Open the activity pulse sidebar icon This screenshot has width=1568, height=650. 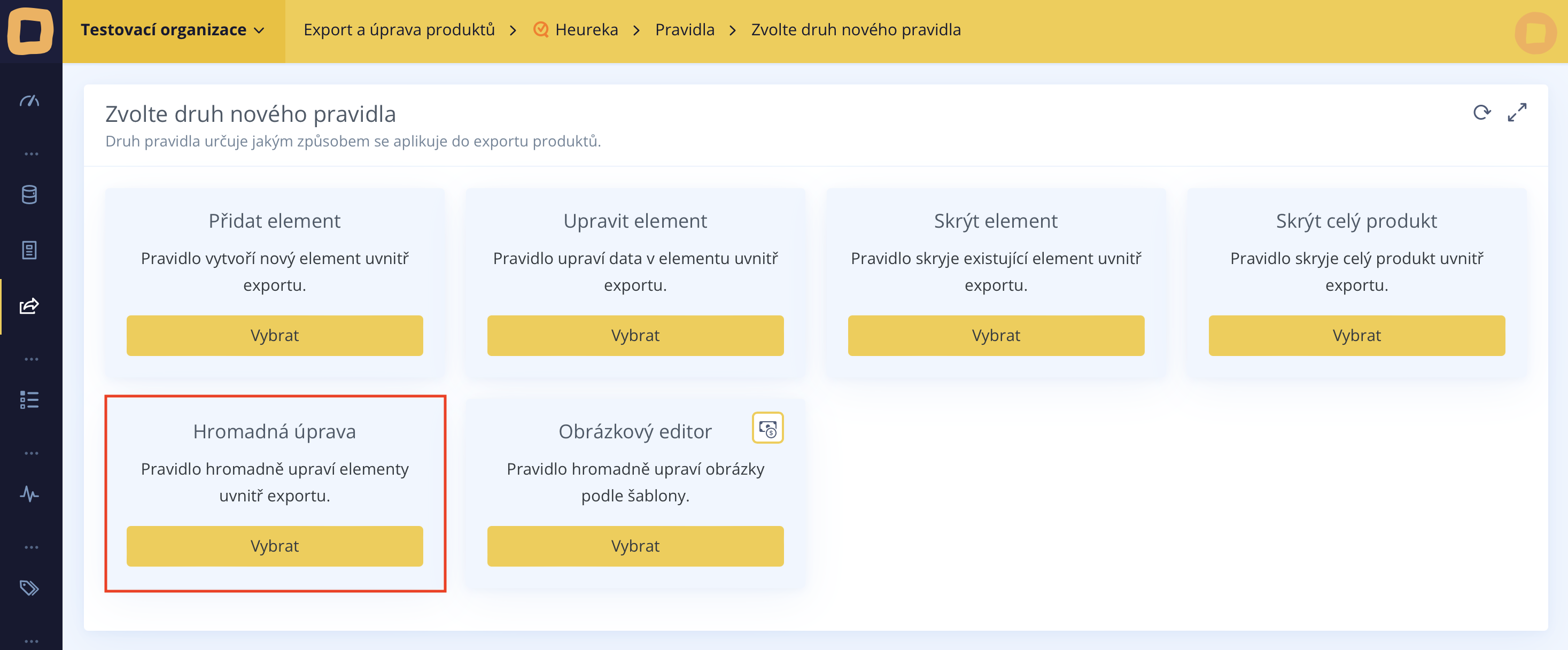point(29,493)
